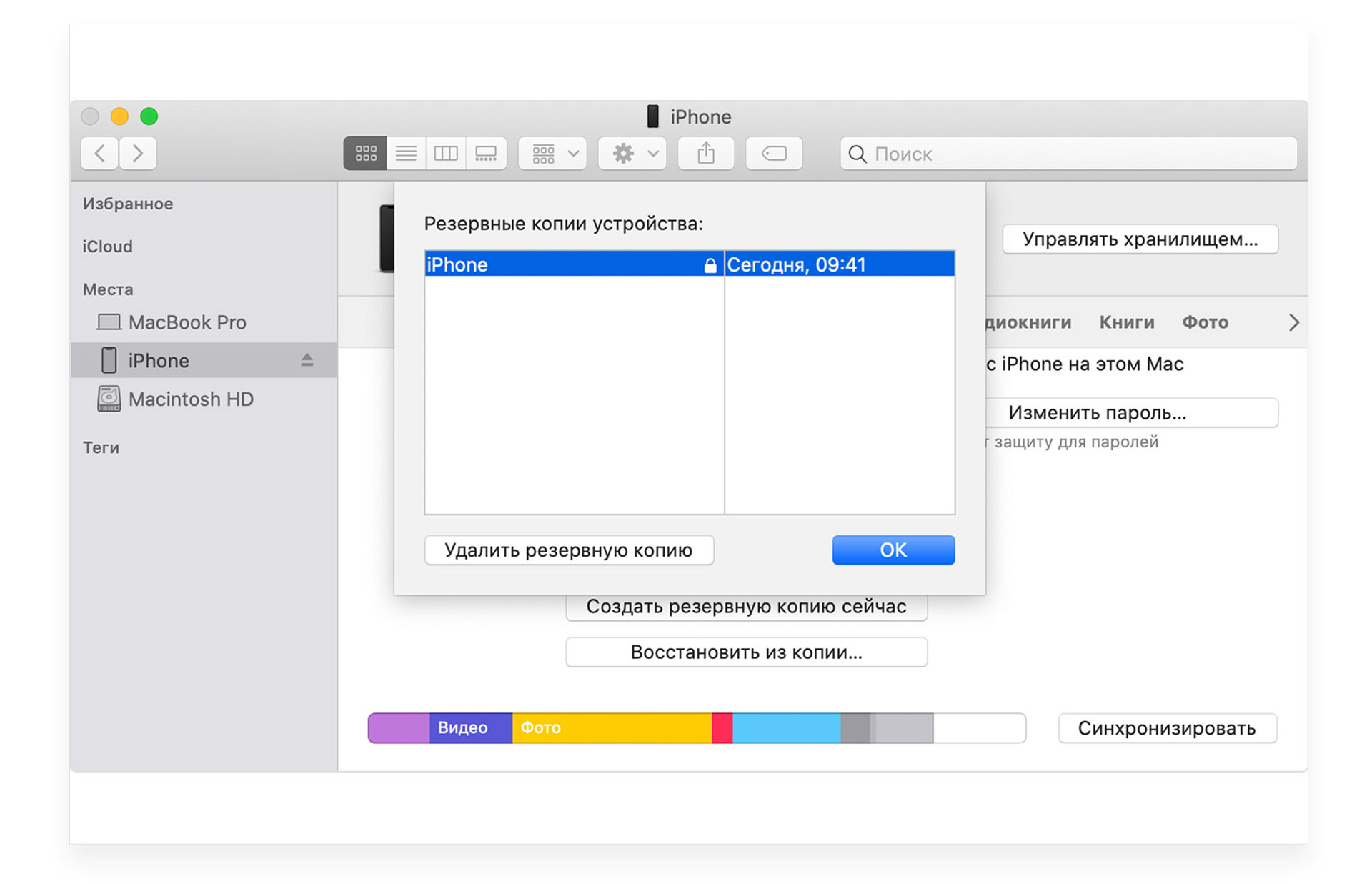Click the lock icon on the iPhone backup
The image size is (1372, 884).
[x=710, y=265]
